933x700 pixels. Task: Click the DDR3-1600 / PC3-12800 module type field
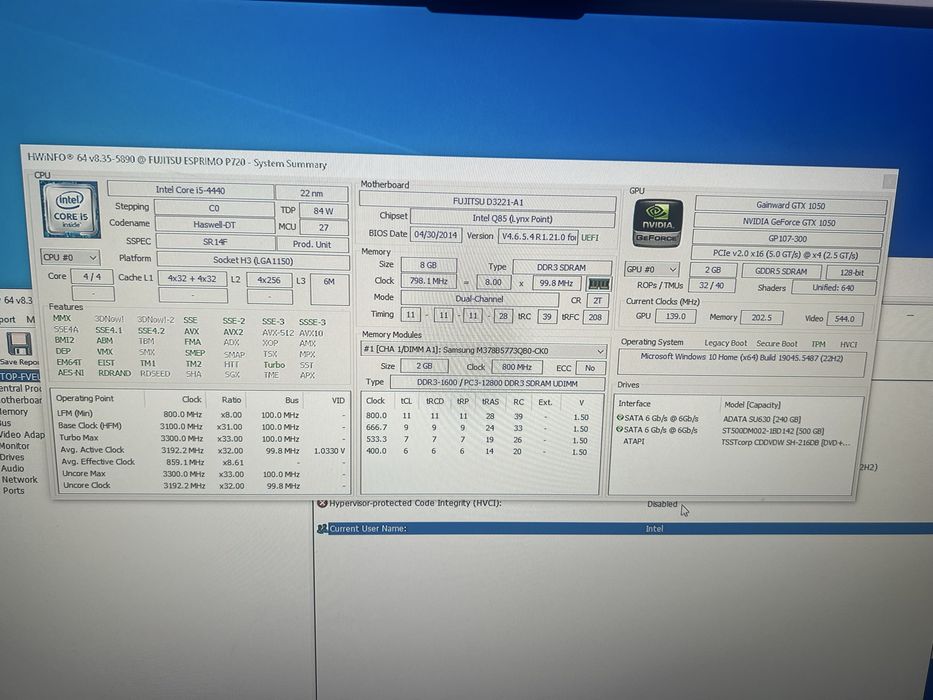[x=497, y=383]
